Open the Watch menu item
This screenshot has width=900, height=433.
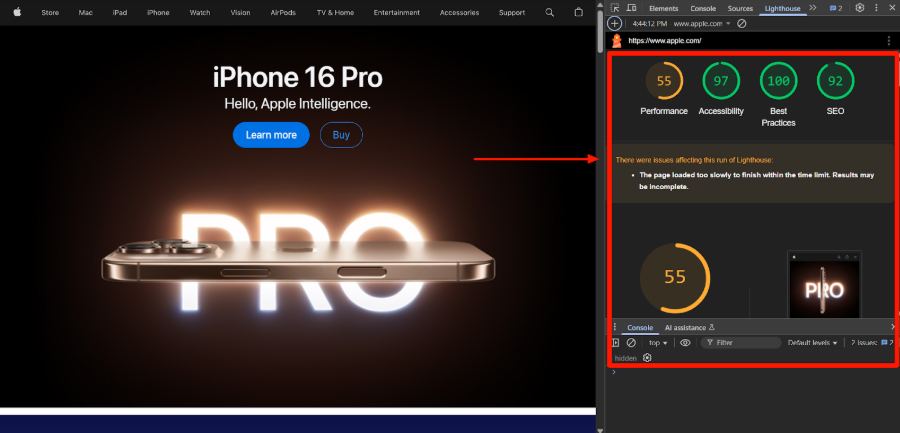(200, 12)
